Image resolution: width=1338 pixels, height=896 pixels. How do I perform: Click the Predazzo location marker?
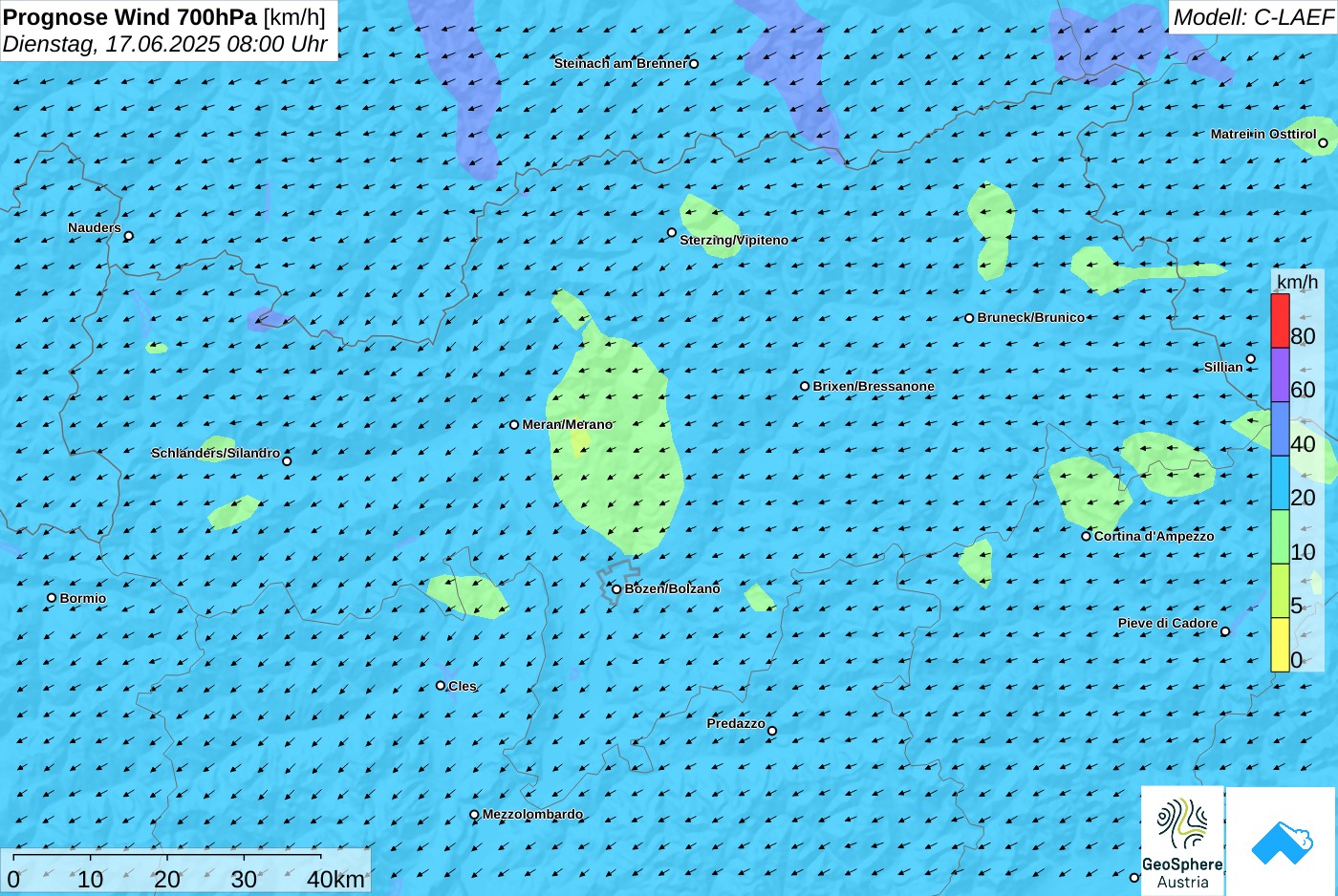[x=772, y=731]
